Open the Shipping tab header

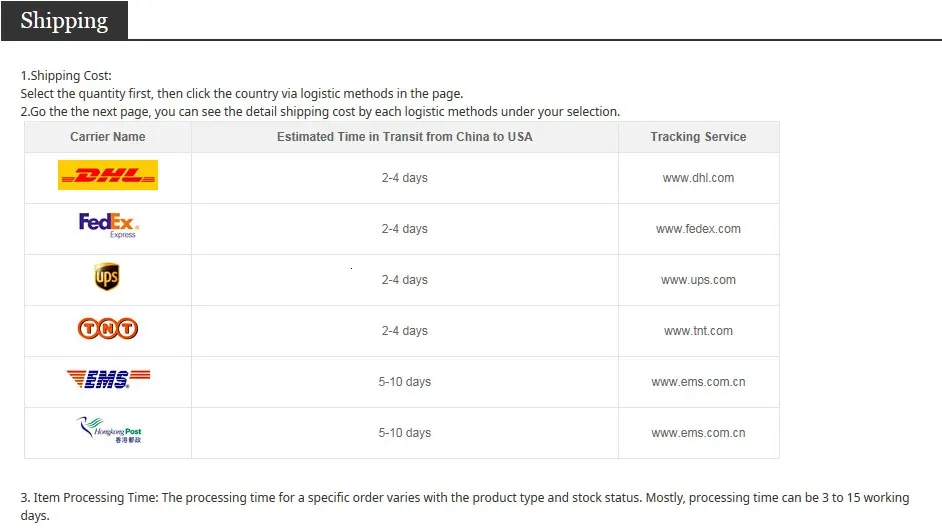(x=64, y=20)
